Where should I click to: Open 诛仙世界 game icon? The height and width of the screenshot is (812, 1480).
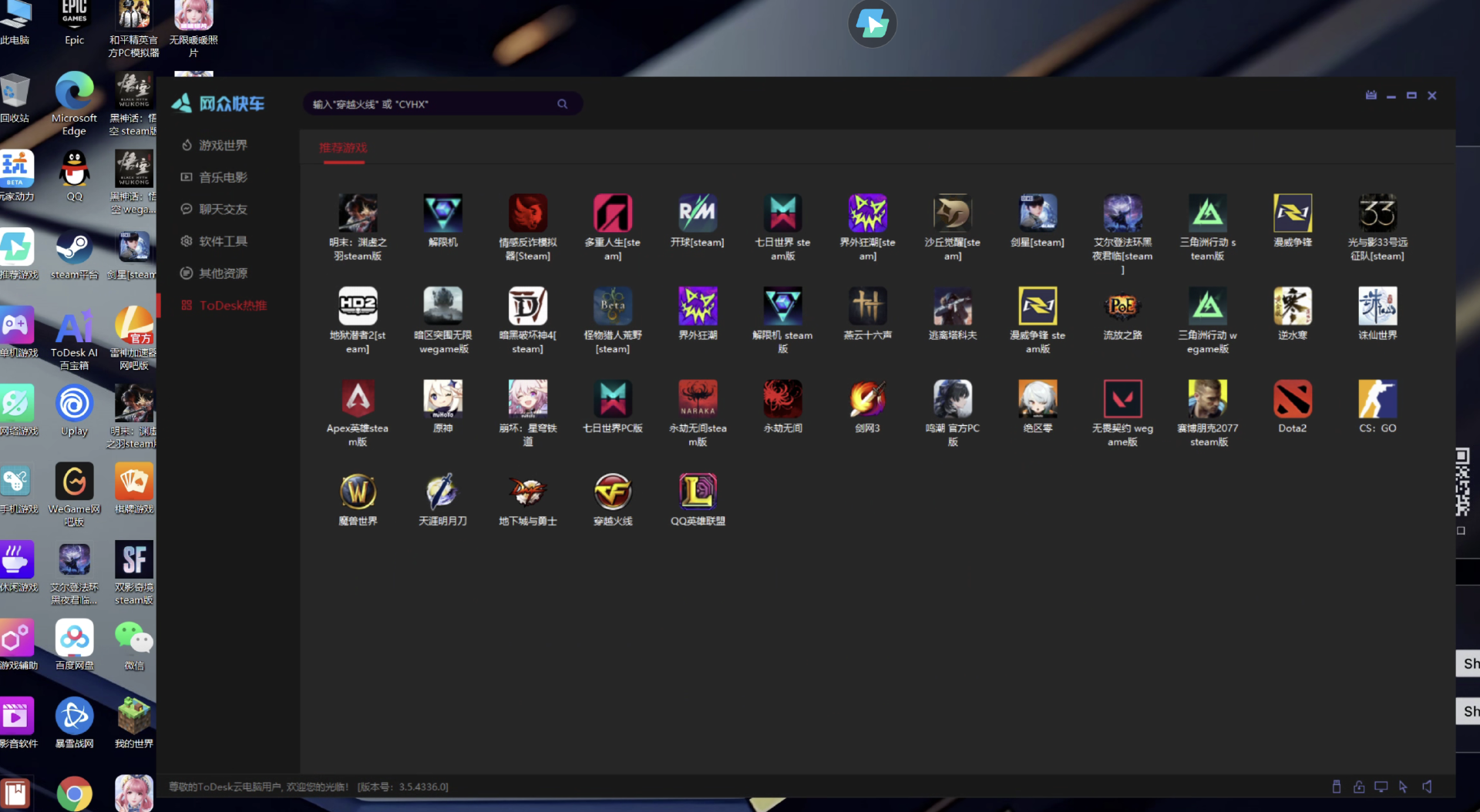pos(1377,307)
